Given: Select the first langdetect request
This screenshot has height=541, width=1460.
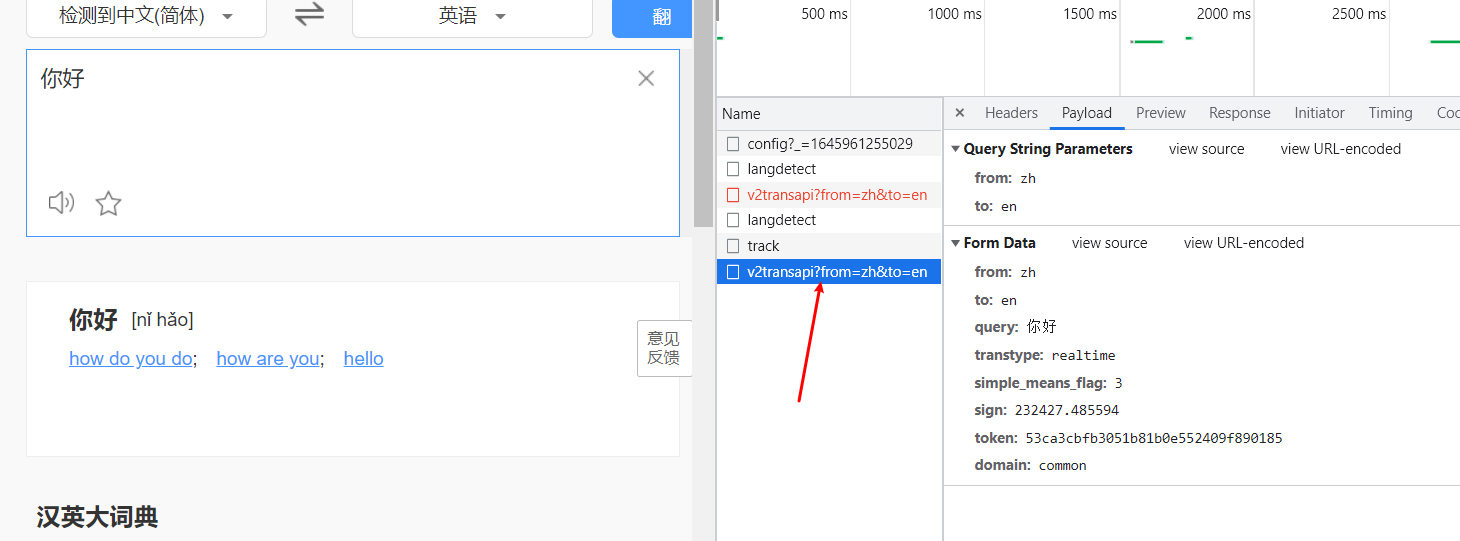Looking at the screenshot, I should point(829,170).
